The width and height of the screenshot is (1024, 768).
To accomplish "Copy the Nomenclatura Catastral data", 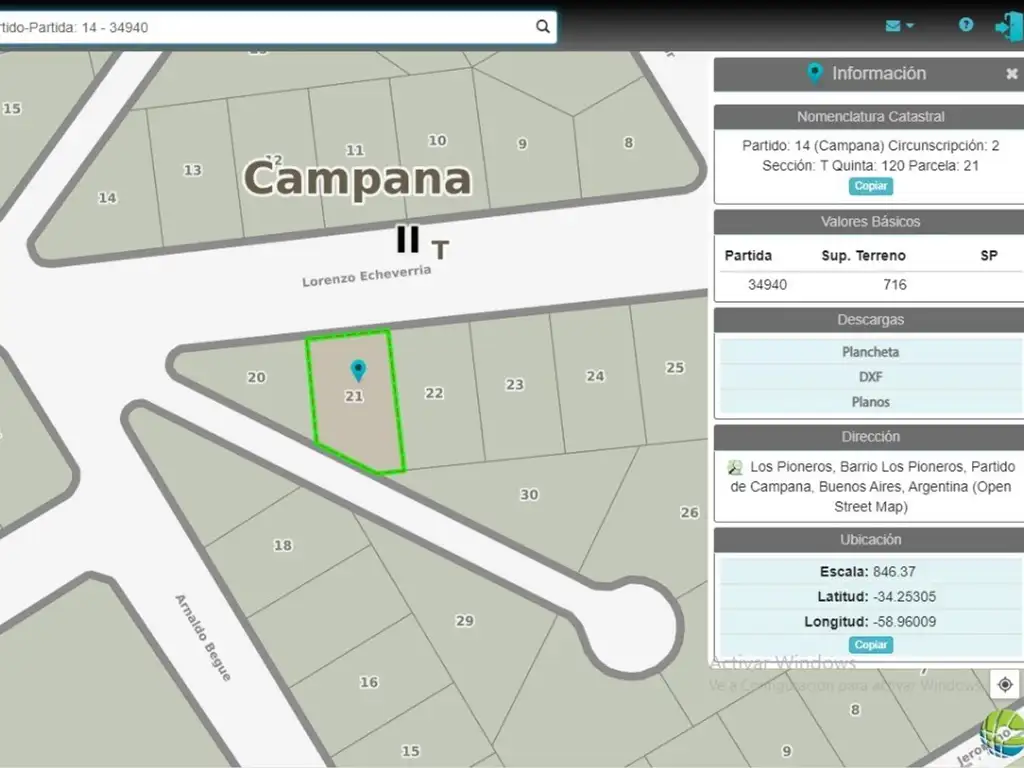I will 870,186.
